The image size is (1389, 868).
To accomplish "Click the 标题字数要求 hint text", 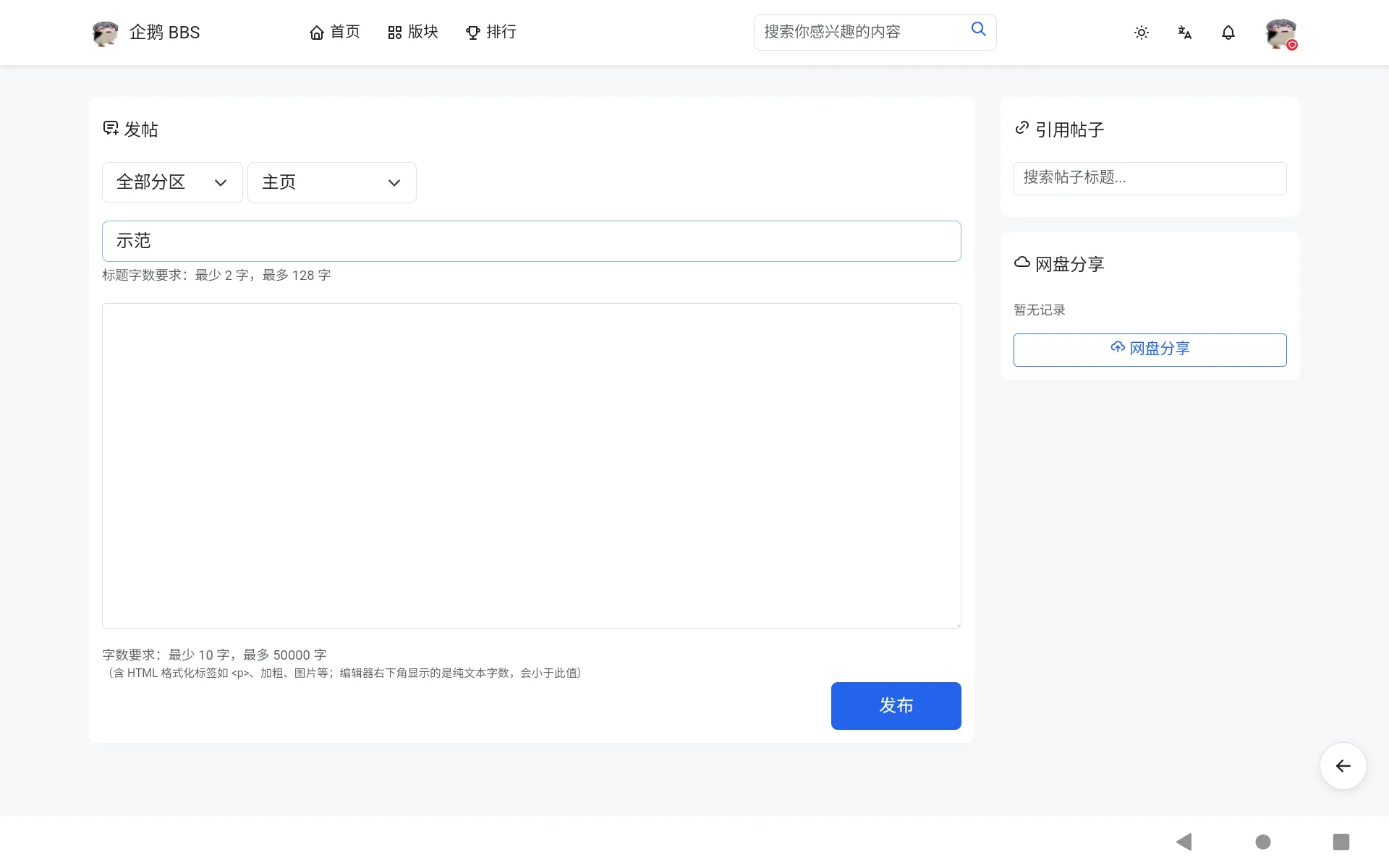I will [216, 276].
